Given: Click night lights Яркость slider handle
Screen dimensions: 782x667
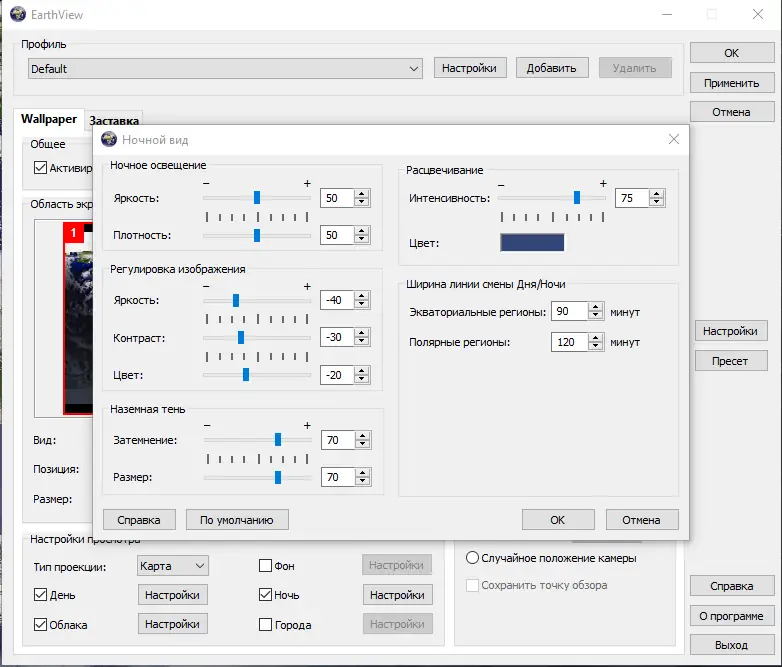Looking at the screenshot, I should coord(257,198).
